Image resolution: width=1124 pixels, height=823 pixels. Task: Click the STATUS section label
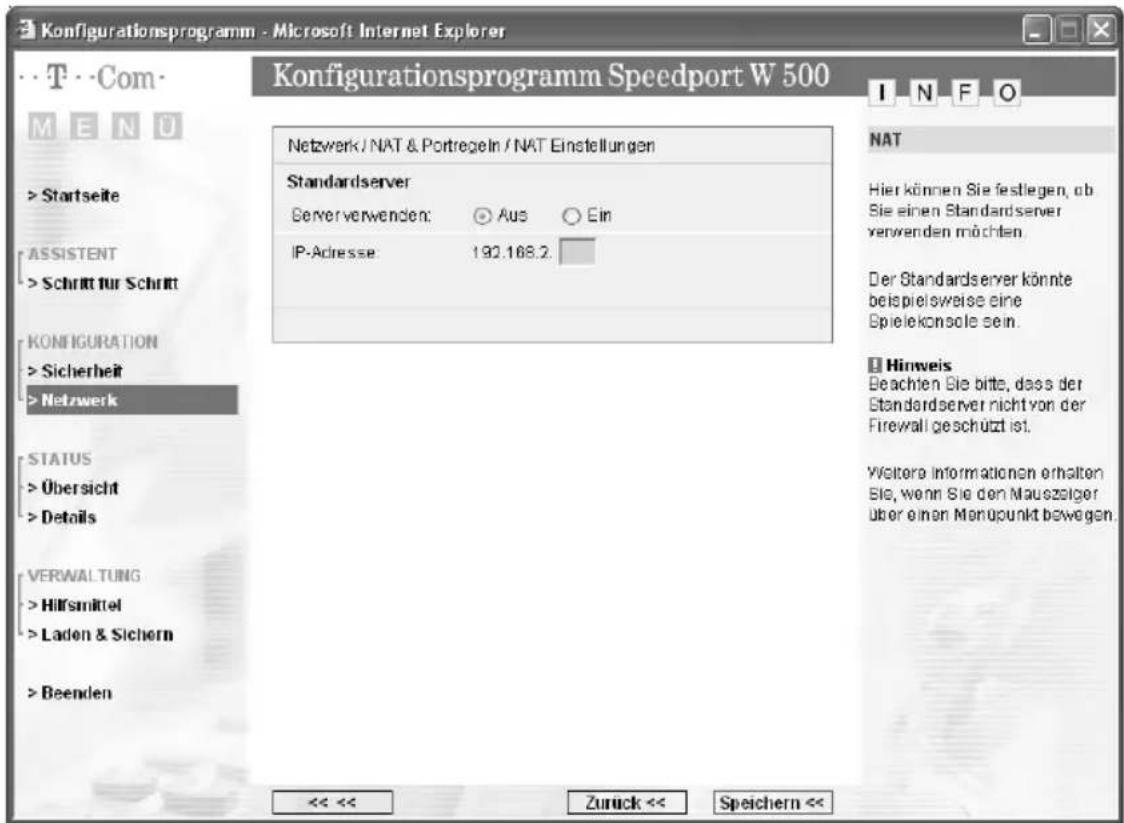(59, 459)
